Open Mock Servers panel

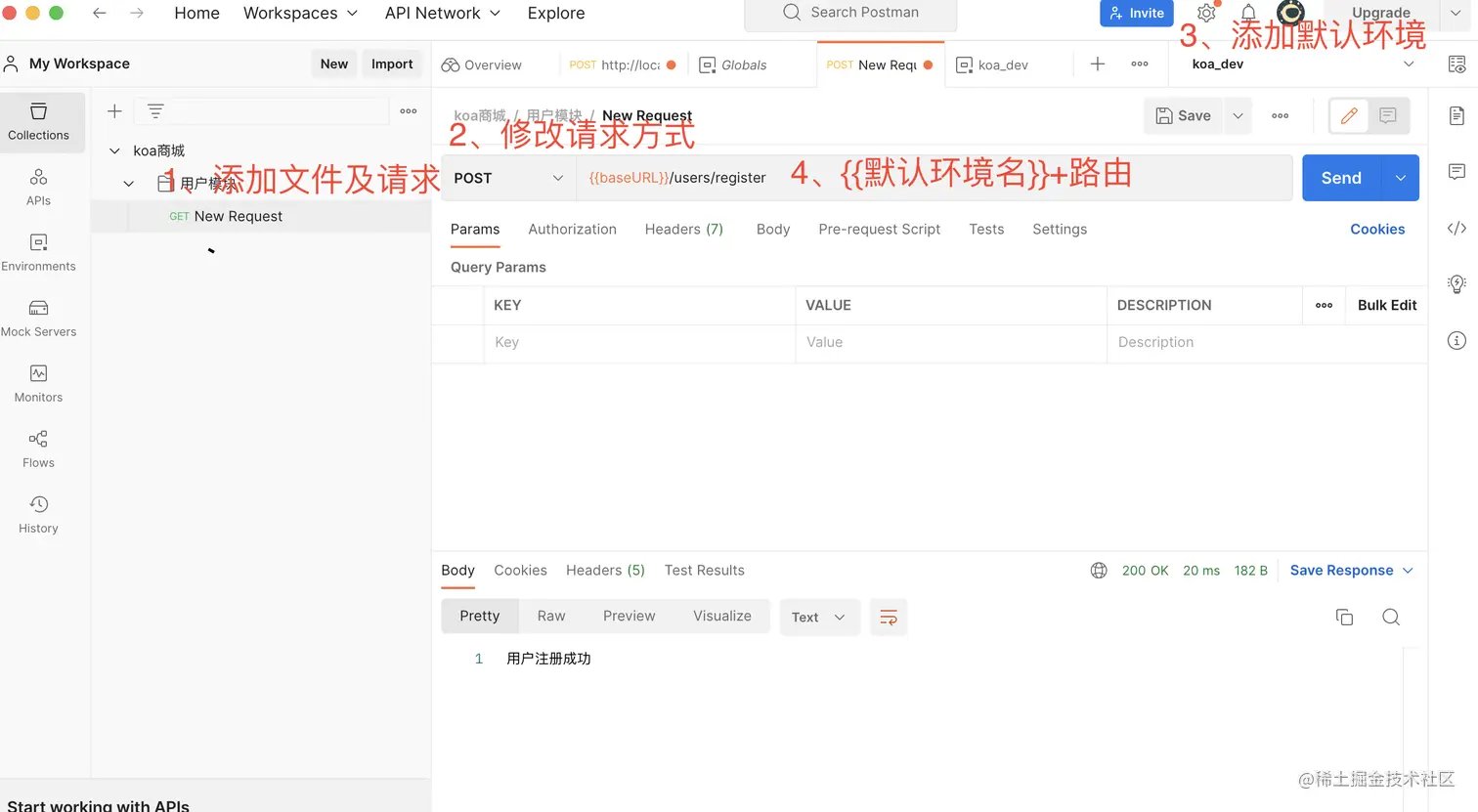coord(38,318)
